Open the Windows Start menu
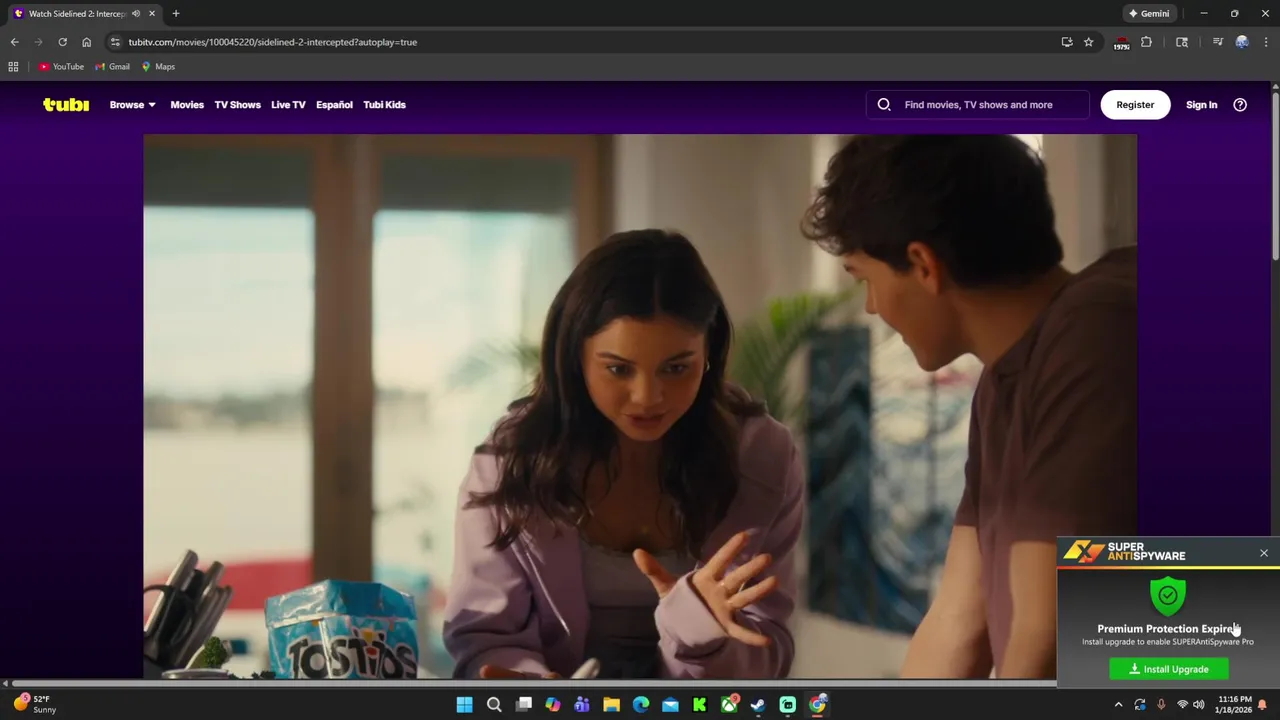The width and height of the screenshot is (1280, 720). (464, 705)
